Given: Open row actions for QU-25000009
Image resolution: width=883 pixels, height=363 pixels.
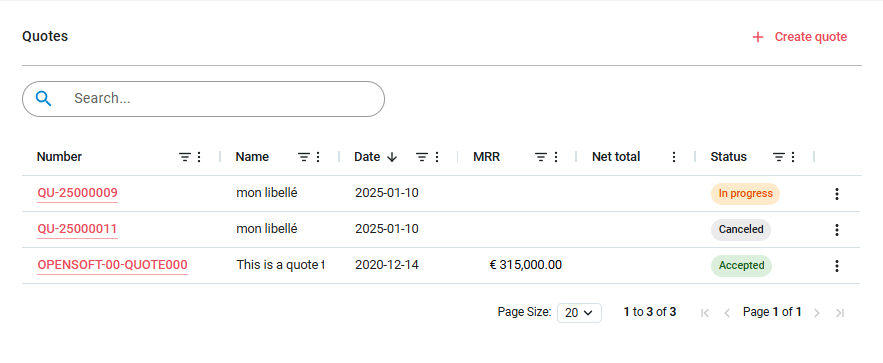Looking at the screenshot, I should 837,194.
